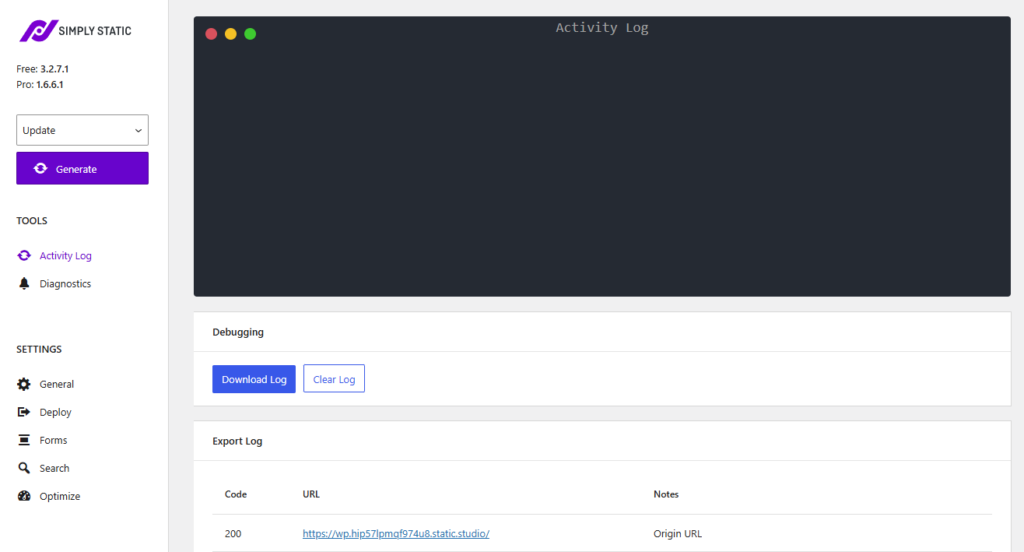The height and width of the screenshot is (552, 1024).
Task: Click the Deploy arrow icon
Action: (24, 412)
